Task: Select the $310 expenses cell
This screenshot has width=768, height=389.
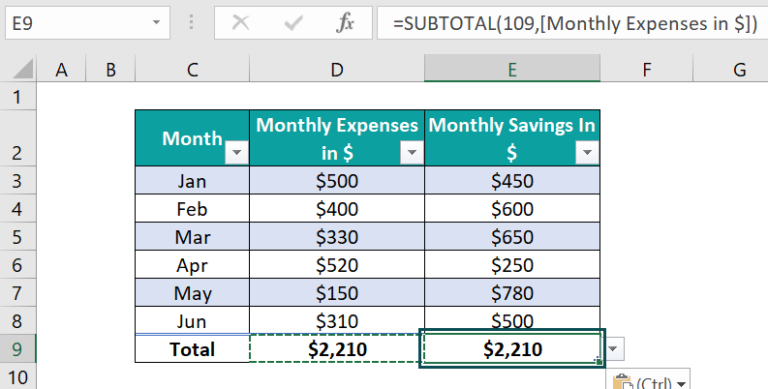Action: 337,320
